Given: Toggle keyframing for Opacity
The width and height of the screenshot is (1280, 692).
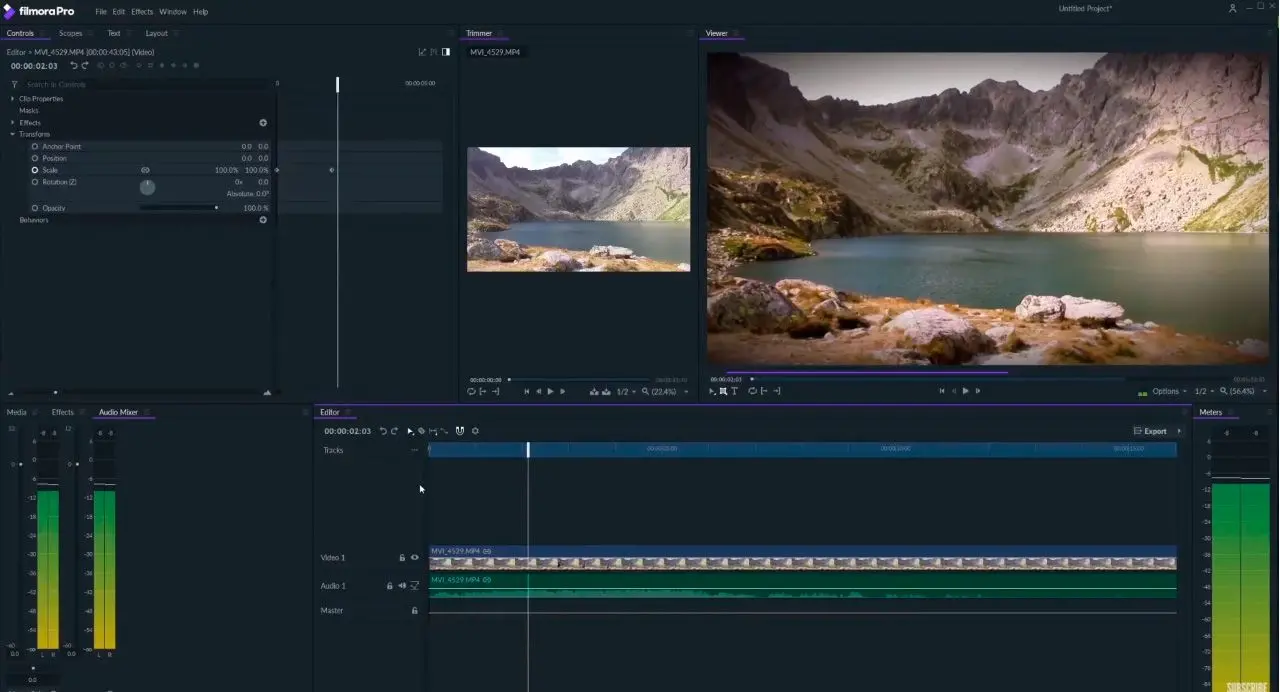Looking at the screenshot, I should 35,208.
